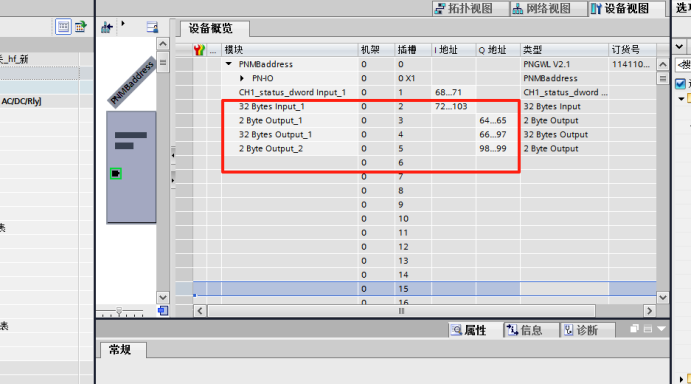Click the green PROFINET port on device
691x384 pixels.
tap(115, 174)
